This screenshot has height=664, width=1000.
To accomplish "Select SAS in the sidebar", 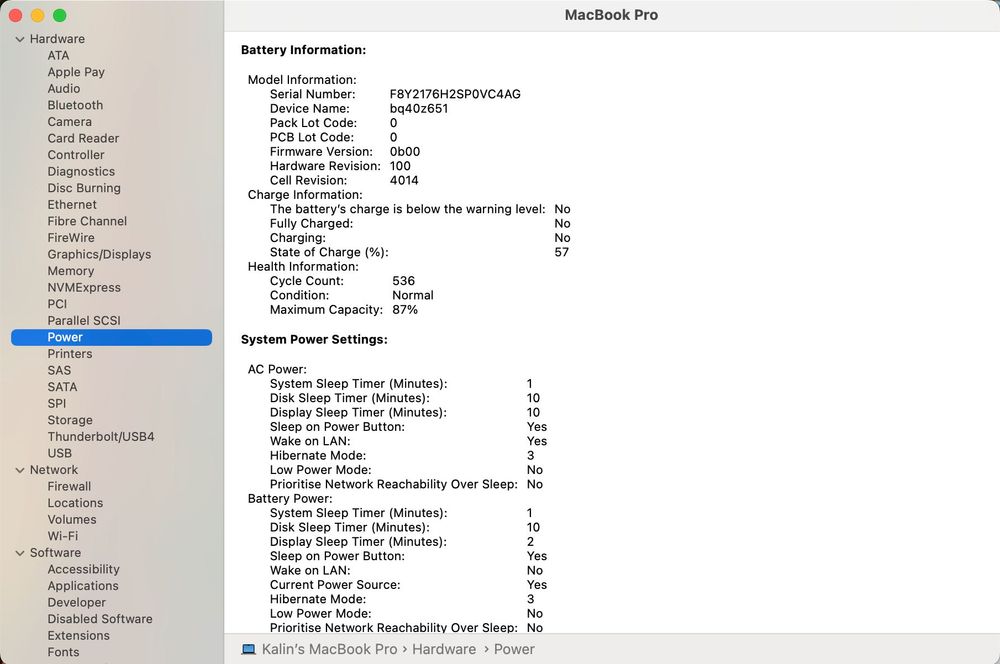I will tap(59, 371).
